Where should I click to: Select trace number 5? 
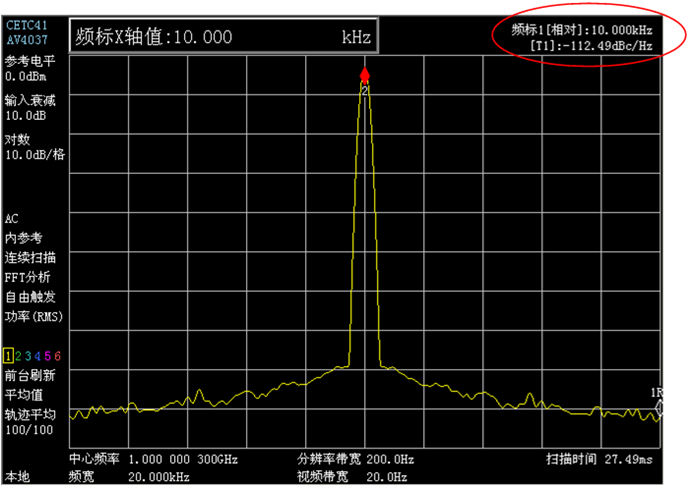[x=48, y=357]
